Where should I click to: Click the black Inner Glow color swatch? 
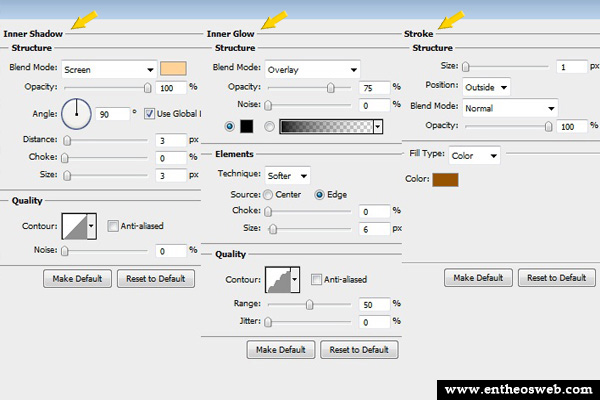click(247, 126)
